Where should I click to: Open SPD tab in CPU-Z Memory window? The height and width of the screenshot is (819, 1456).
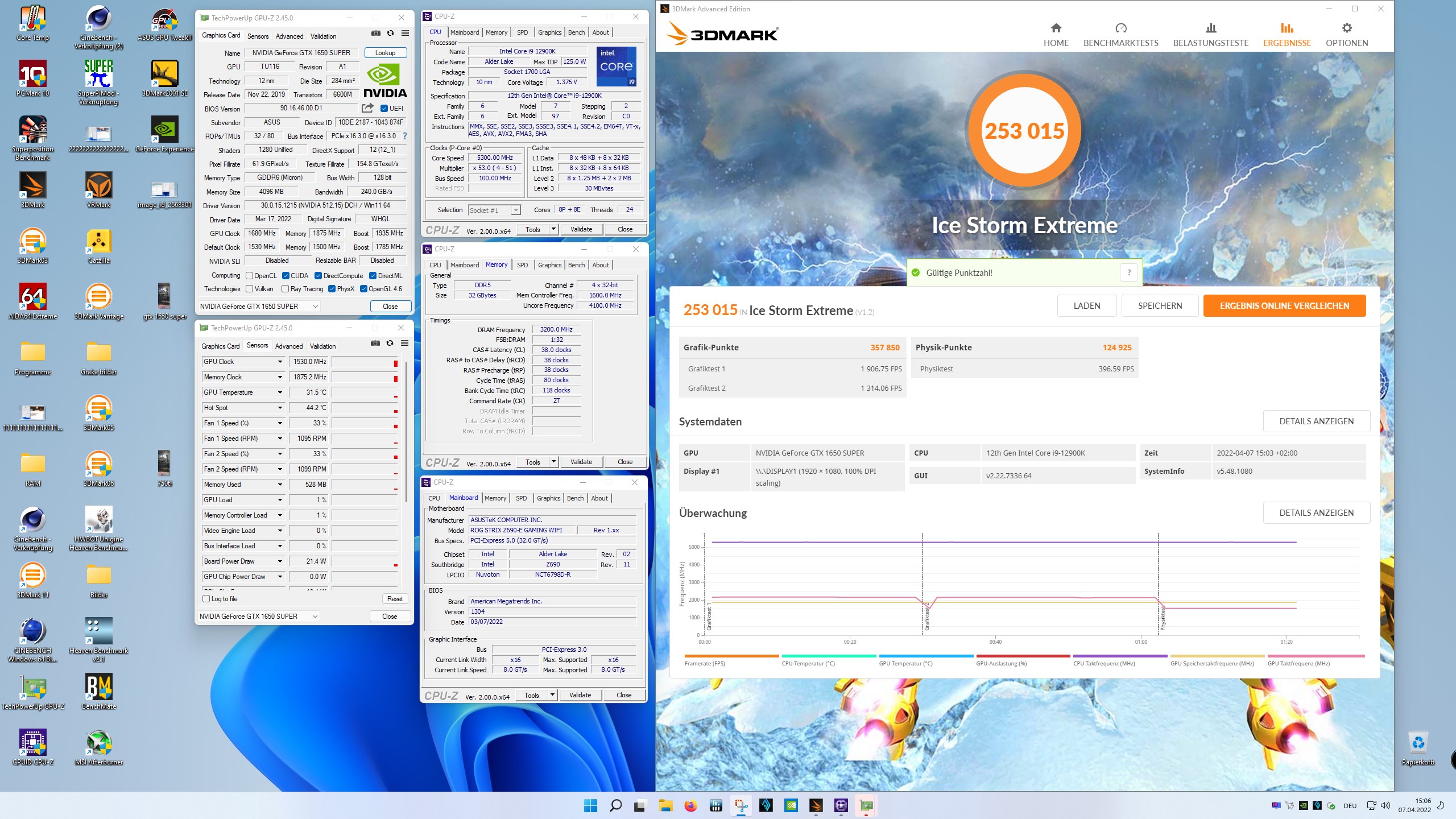(522, 265)
